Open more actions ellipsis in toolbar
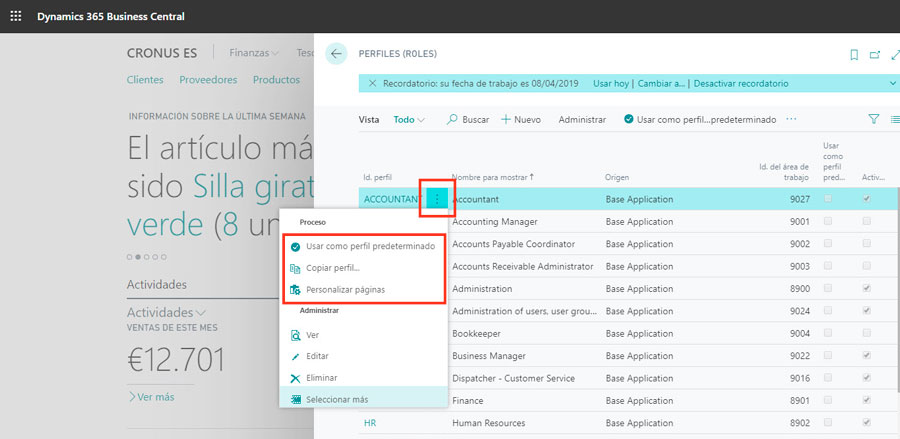The image size is (900, 439). 791,119
